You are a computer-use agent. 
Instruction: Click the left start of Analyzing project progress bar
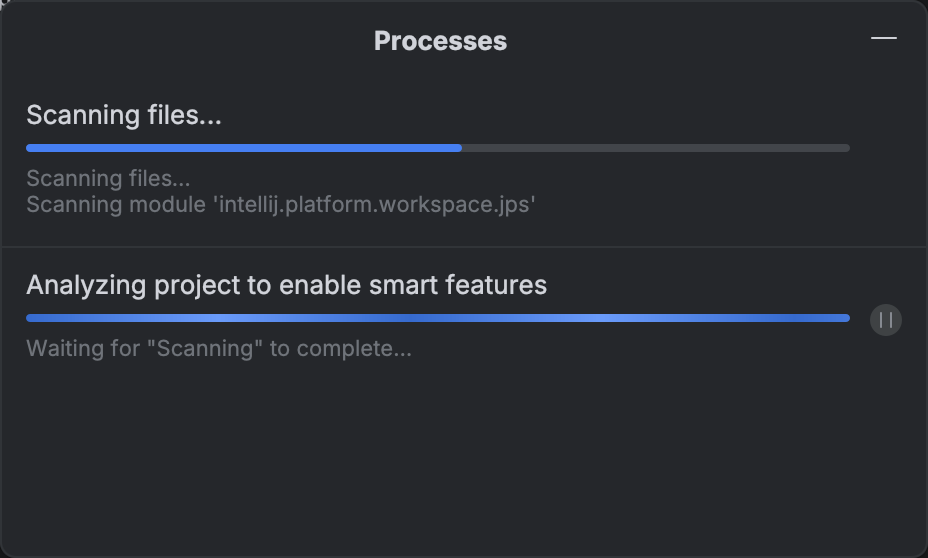pyautogui.click(x=30, y=318)
